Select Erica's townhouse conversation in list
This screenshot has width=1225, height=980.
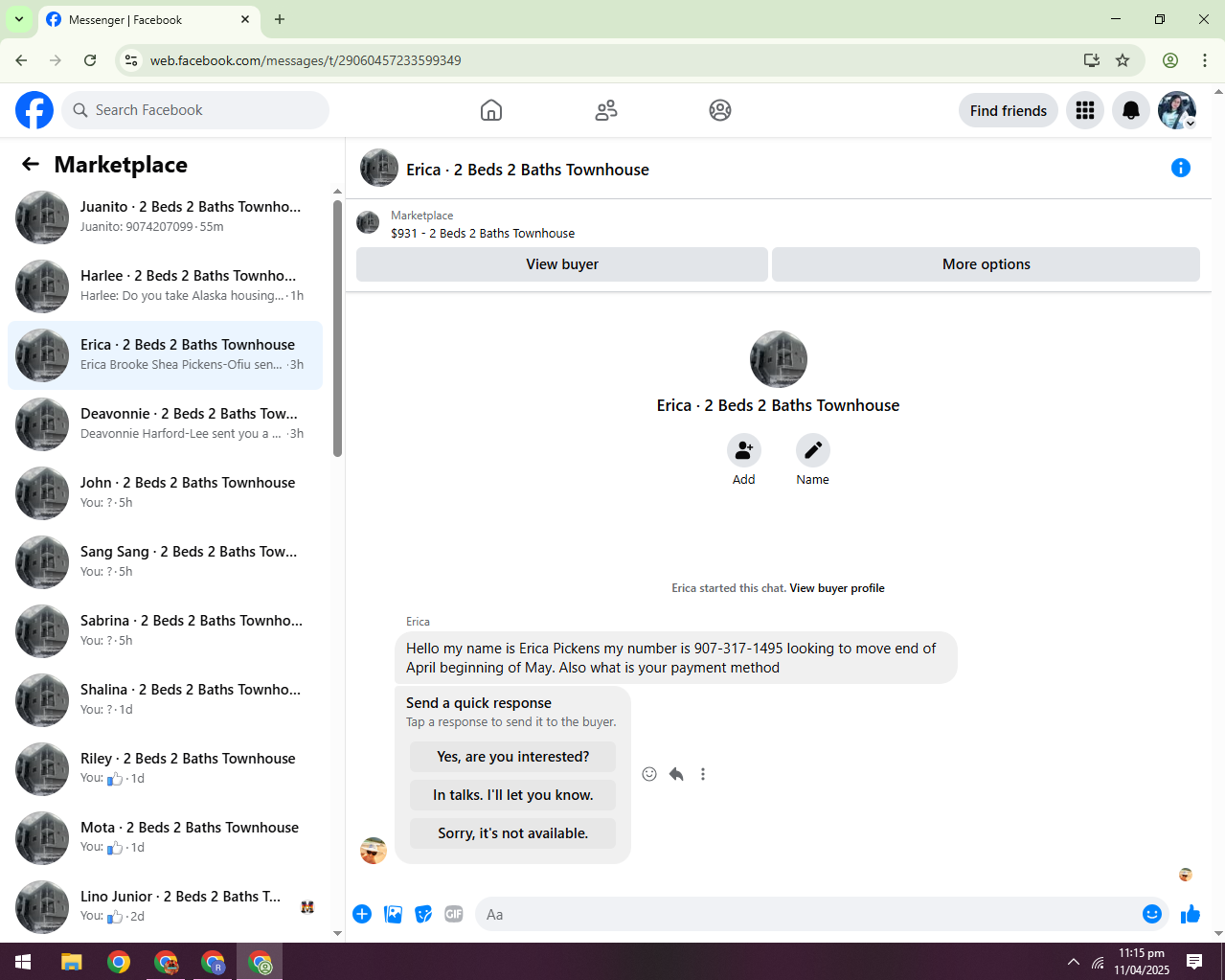(165, 355)
